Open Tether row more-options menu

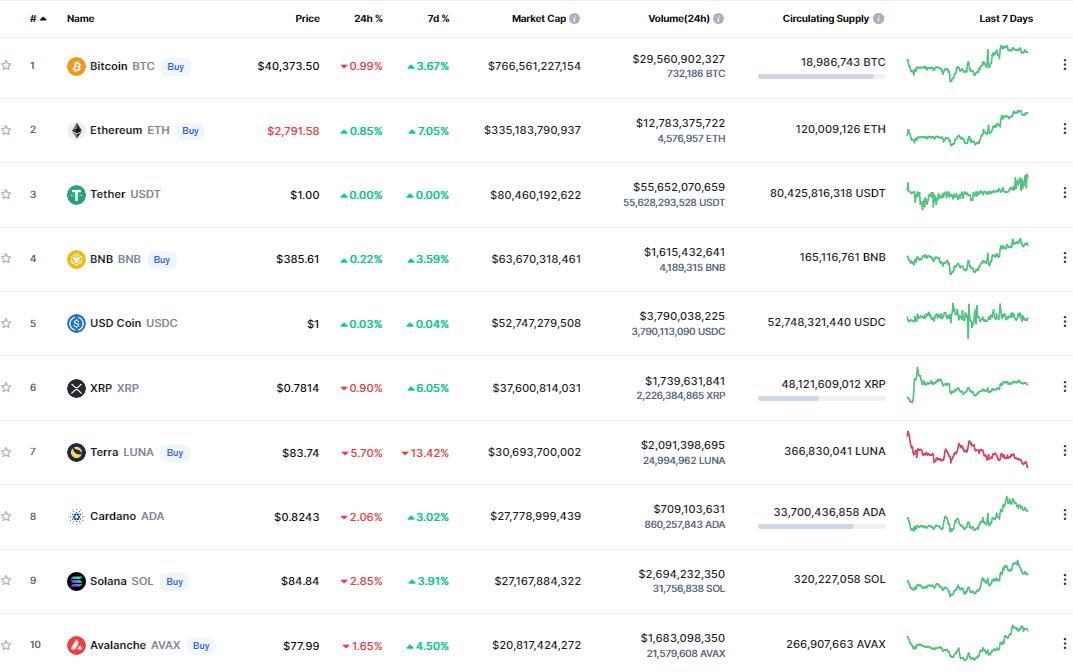point(1064,193)
